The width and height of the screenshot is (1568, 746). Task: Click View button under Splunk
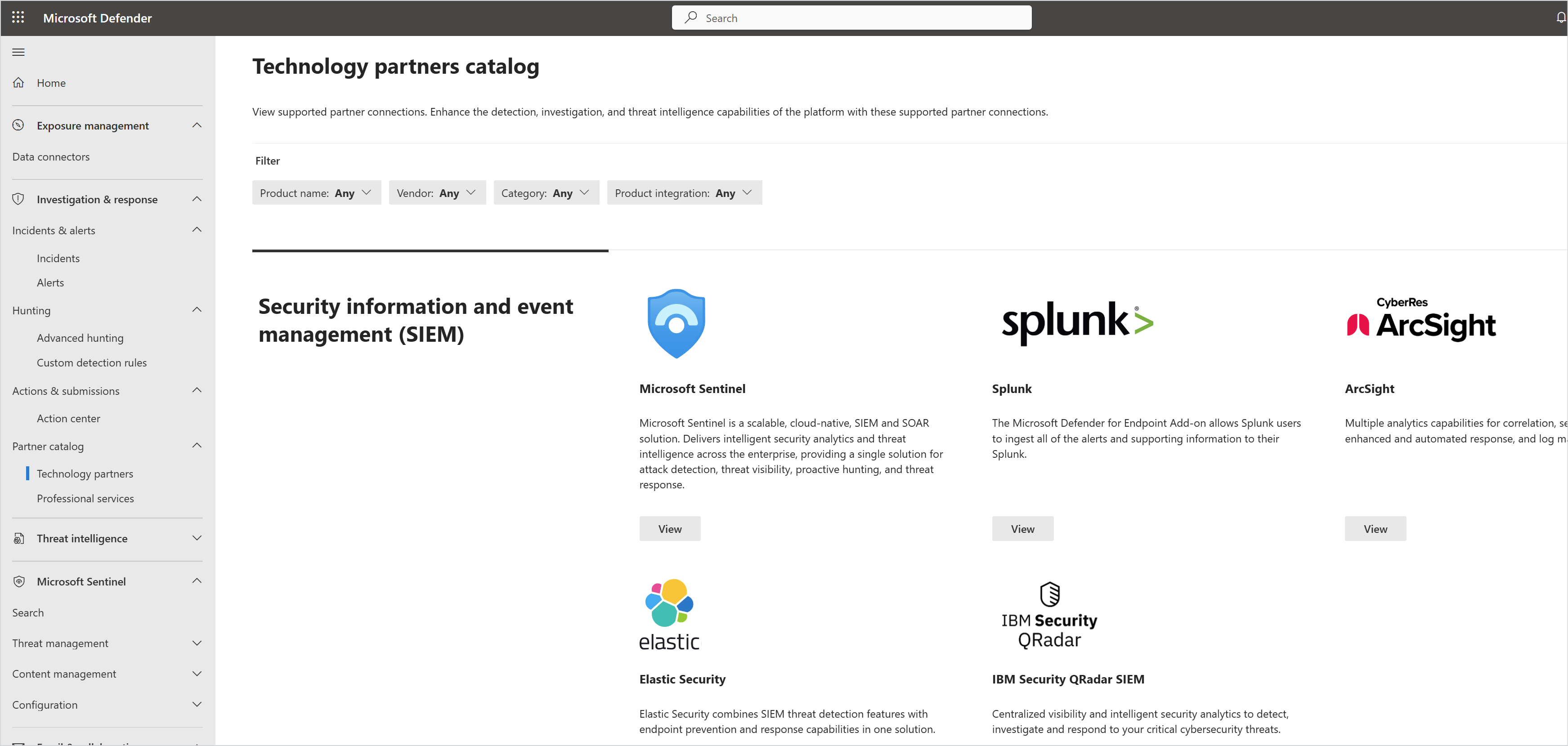tap(1022, 529)
